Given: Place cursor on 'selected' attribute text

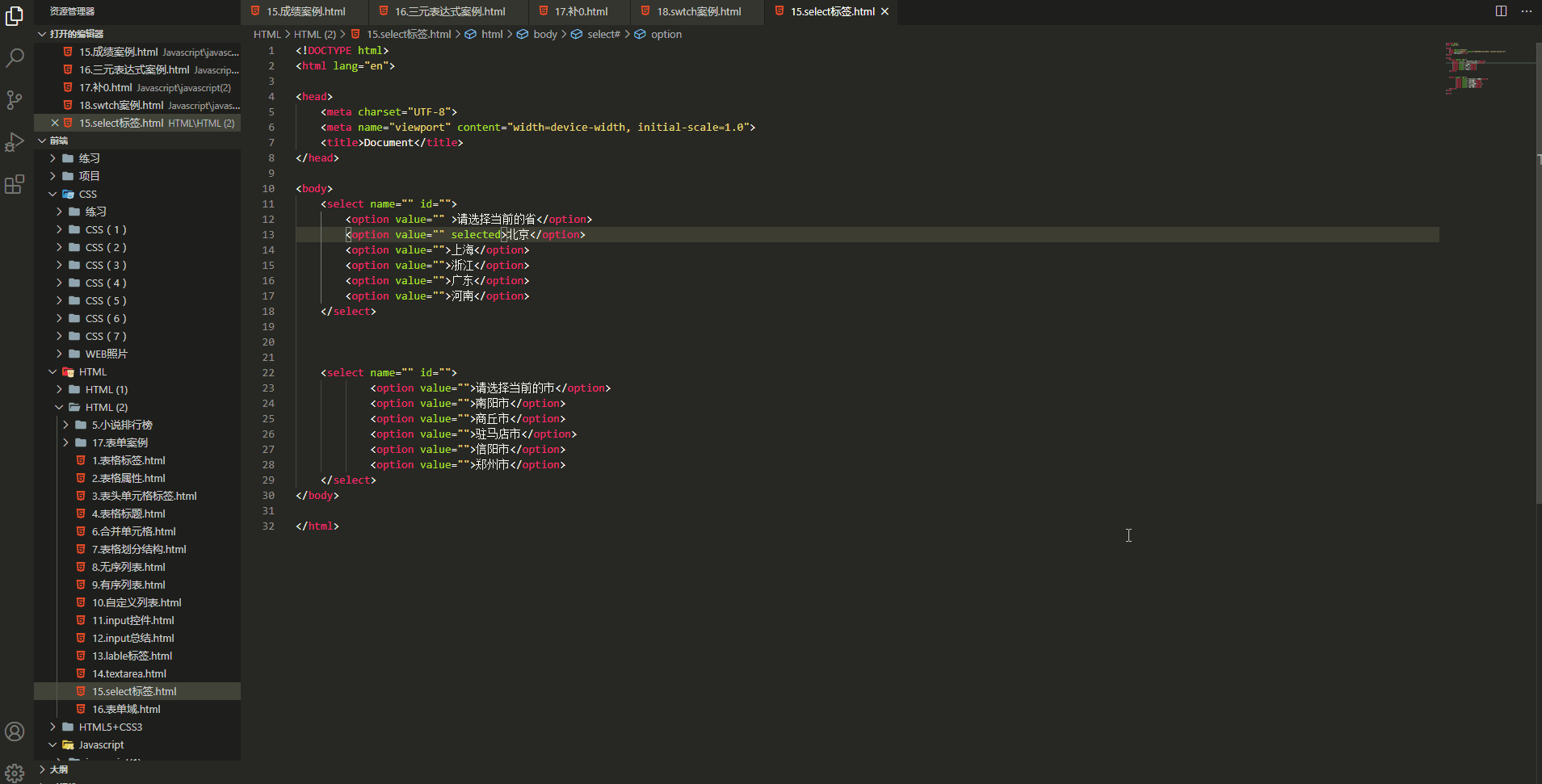Looking at the screenshot, I should click(476, 234).
